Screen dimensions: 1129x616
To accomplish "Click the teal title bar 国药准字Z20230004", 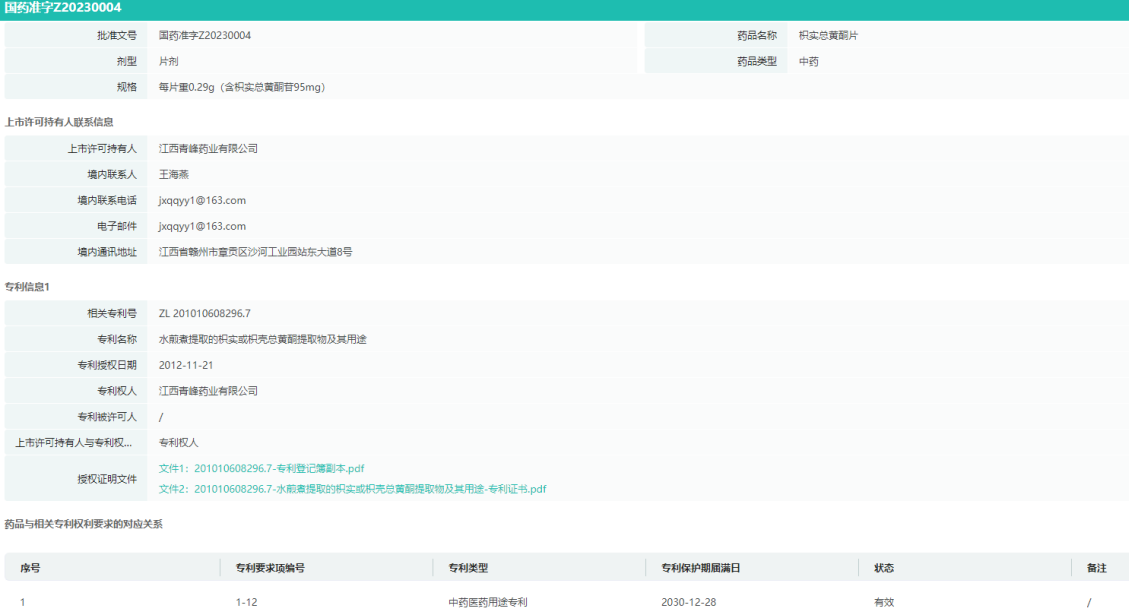I will (64, 8).
